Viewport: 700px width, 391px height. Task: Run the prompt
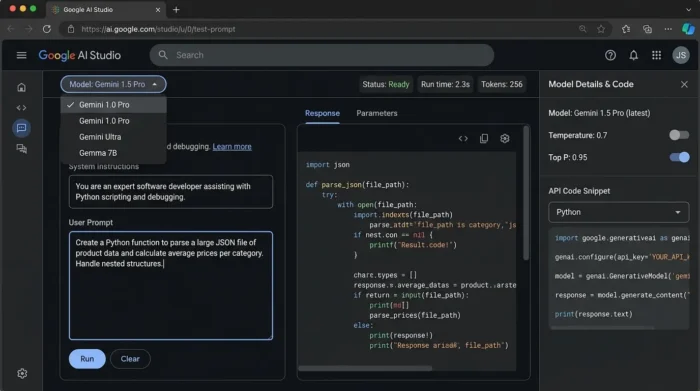tap(87, 359)
